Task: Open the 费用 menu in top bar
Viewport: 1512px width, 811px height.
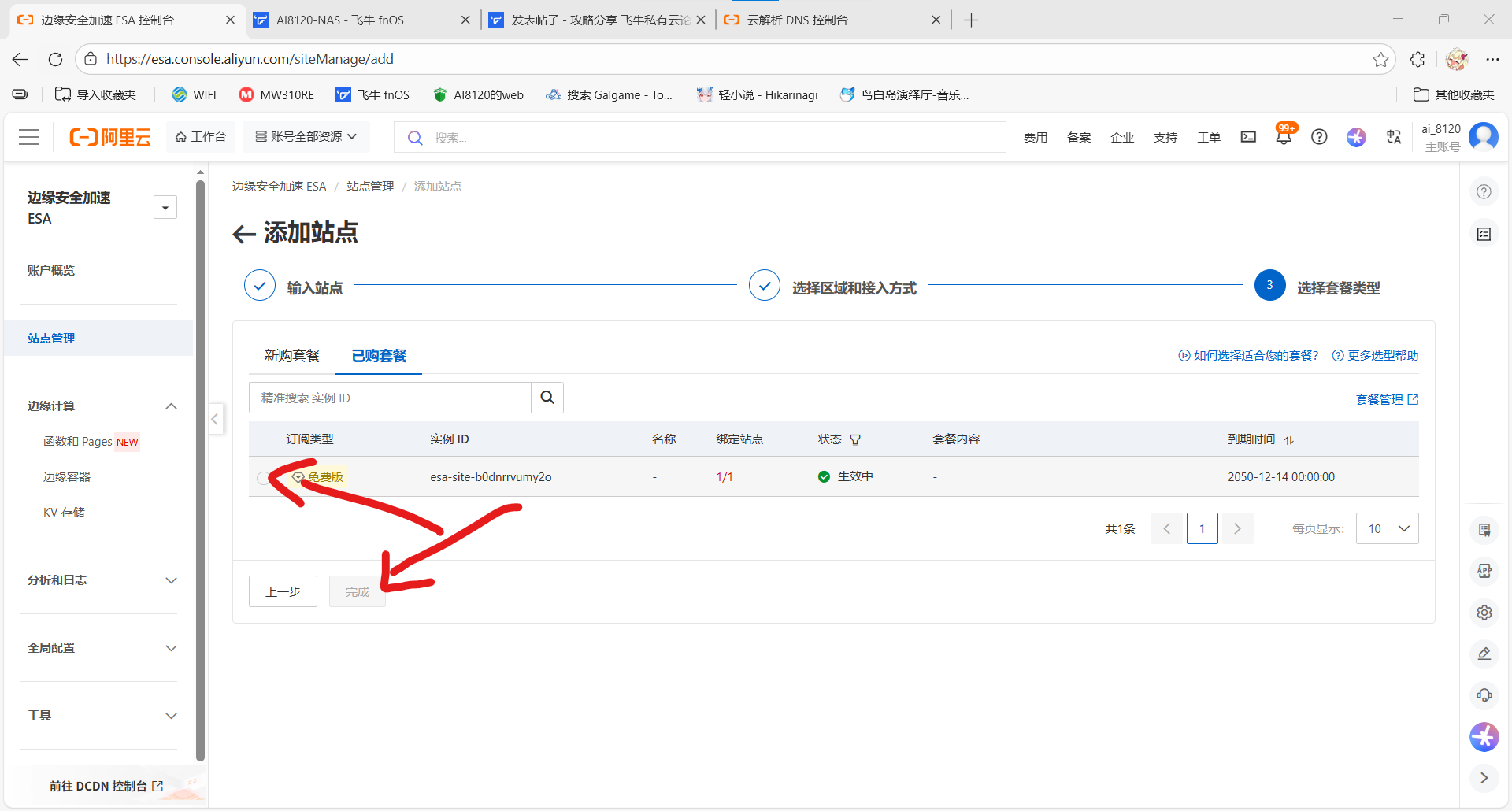Action: coord(1036,138)
